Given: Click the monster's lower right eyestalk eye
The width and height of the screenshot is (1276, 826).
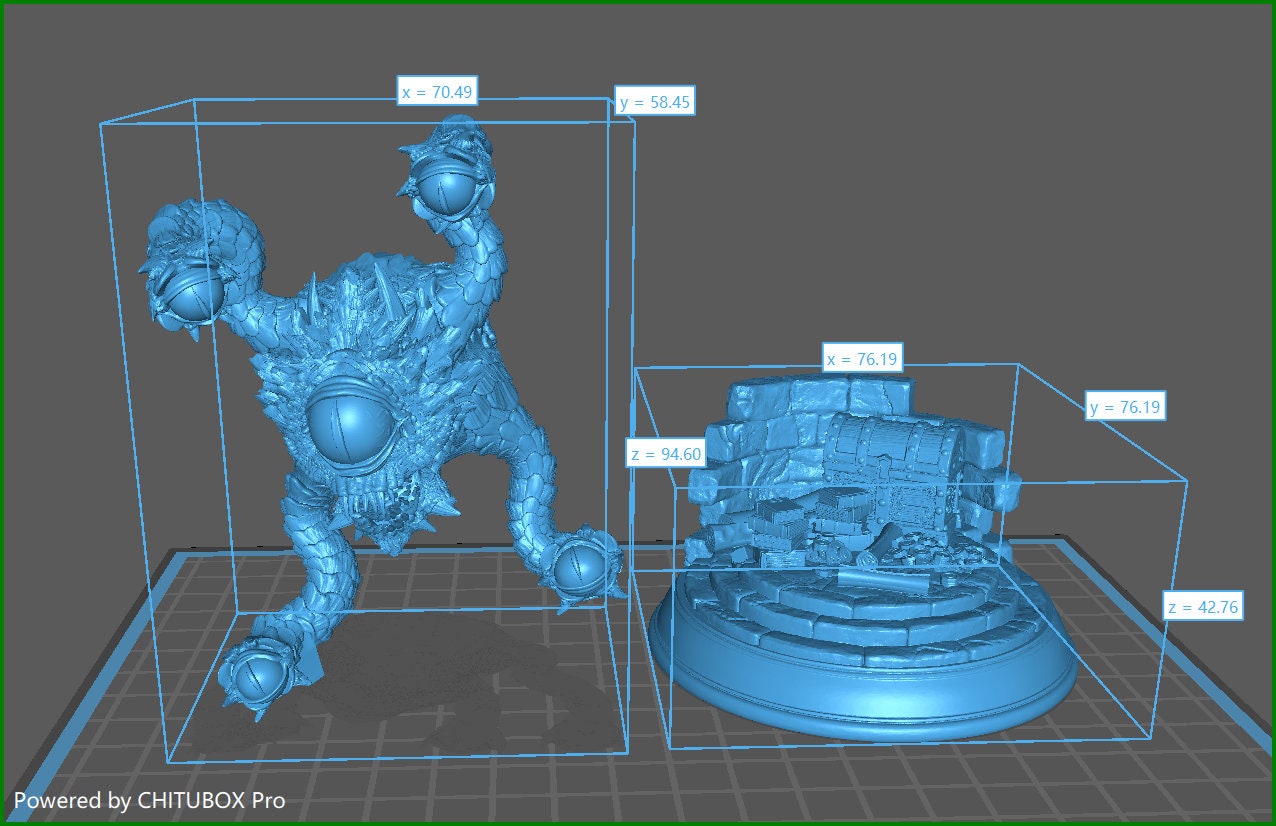Looking at the screenshot, I should pos(581,569).
